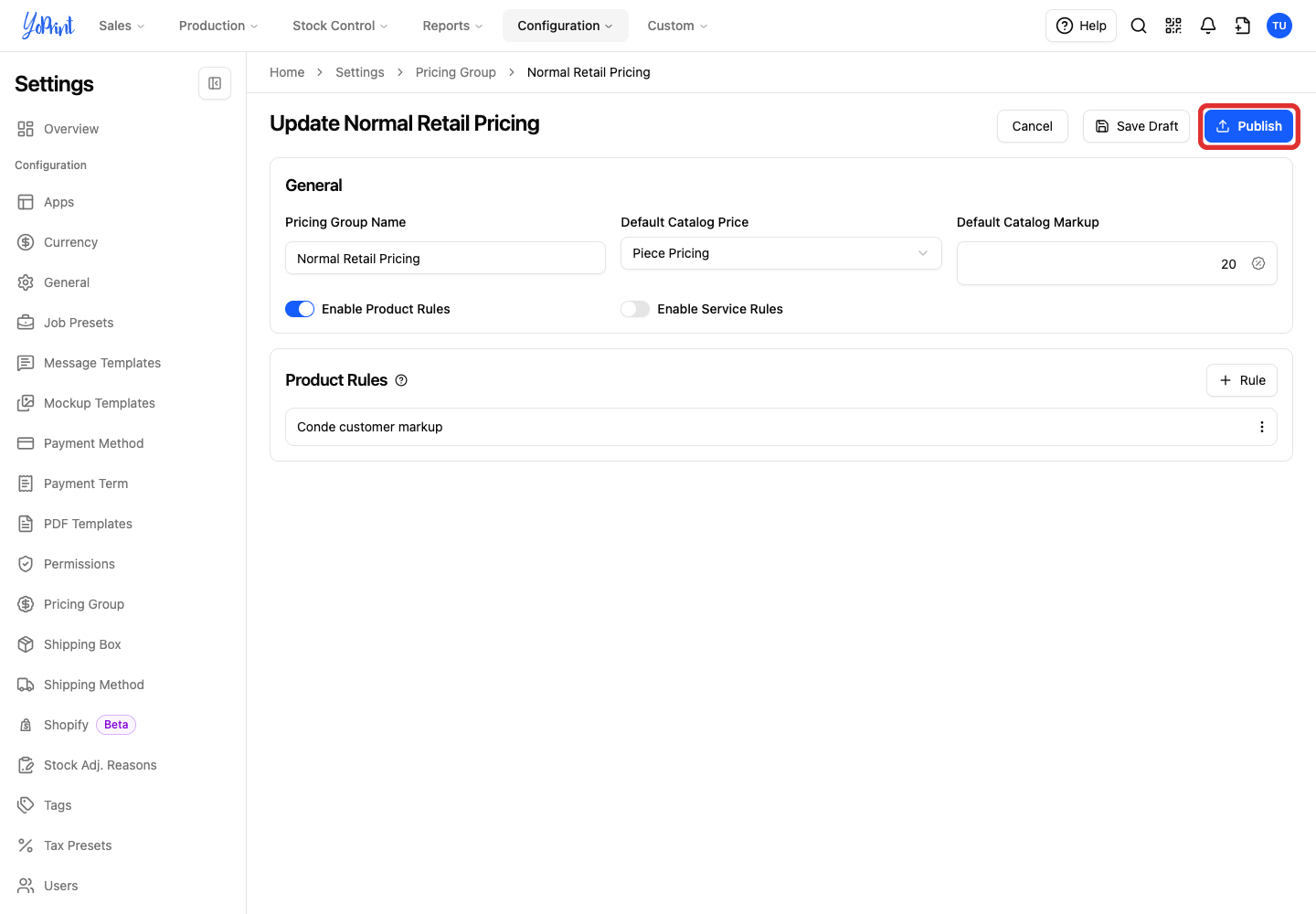This screenshot has width=1316, height=914.
Task: Open the Conde customer markup rule
Action: (x=780, y=427)
